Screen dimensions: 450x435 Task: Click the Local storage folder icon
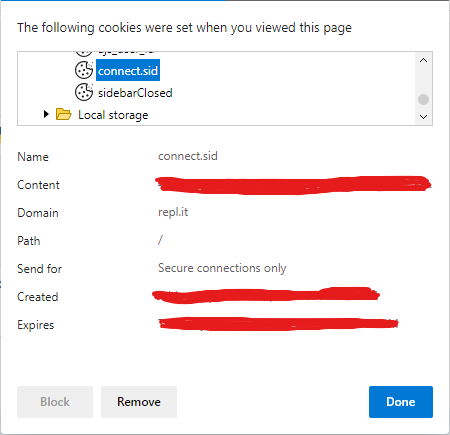click(63, 114)
